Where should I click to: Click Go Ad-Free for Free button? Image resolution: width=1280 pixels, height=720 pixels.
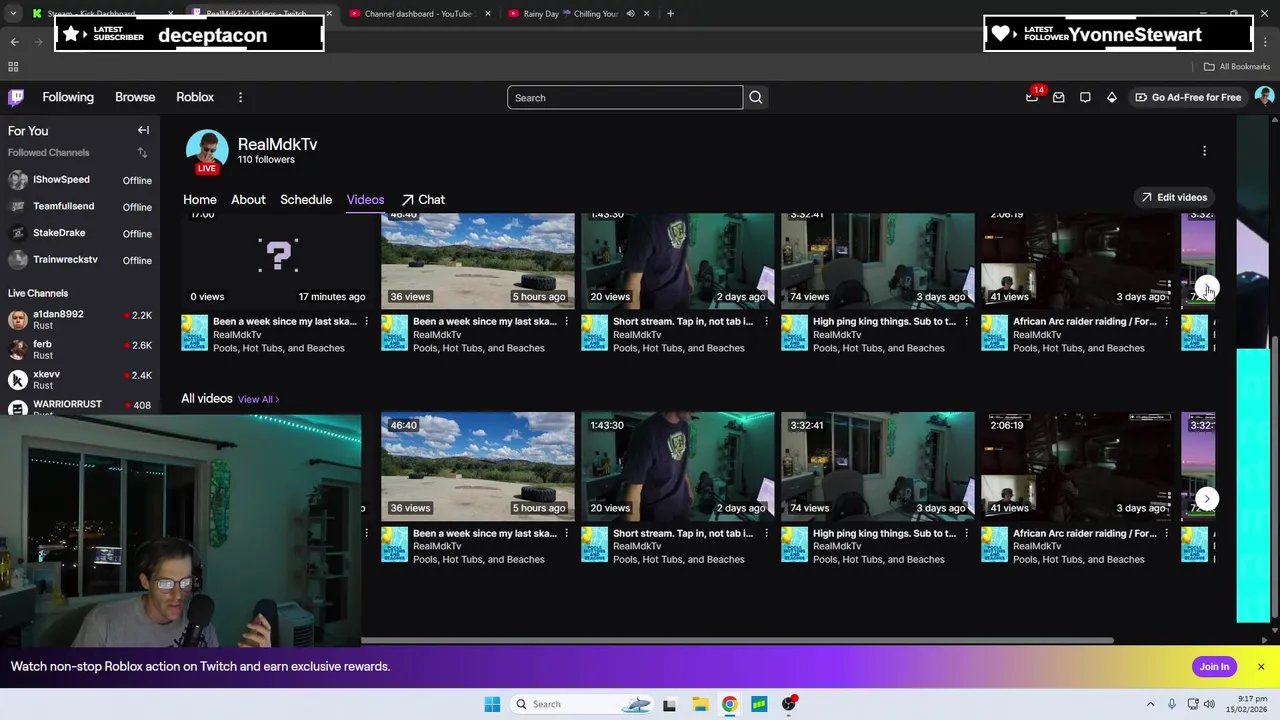click(1188, 97)
